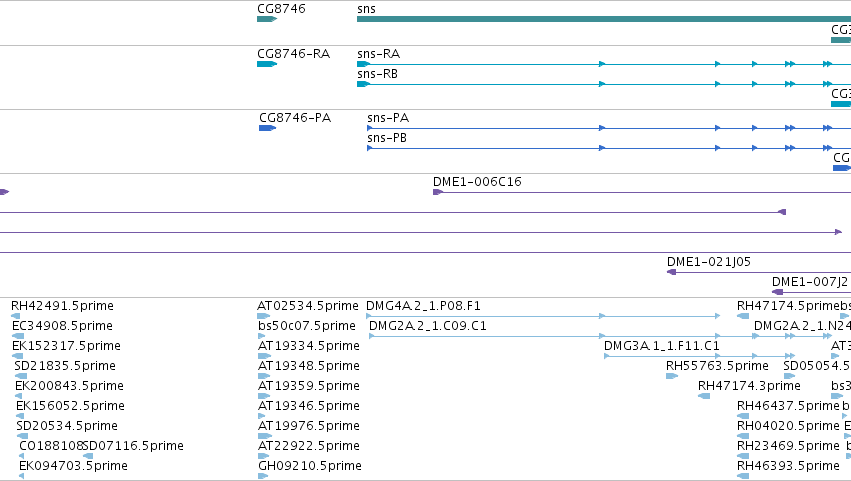The width and height of the screenshot is (851, 481).
Task: Click the GH09210.5prime arrow glyph
Action: point(263,476)
